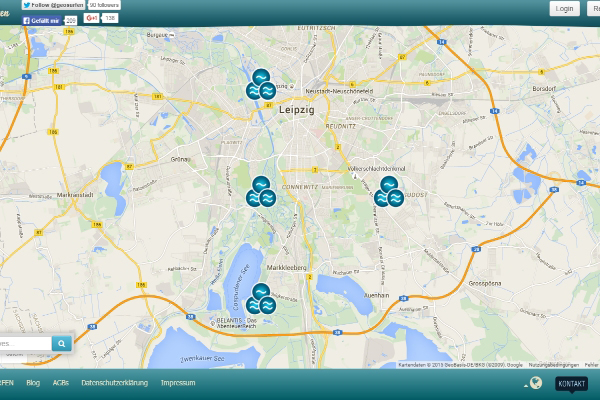
Task: Click the REUDNITZ district label
Action: click(x=341, y=126)
